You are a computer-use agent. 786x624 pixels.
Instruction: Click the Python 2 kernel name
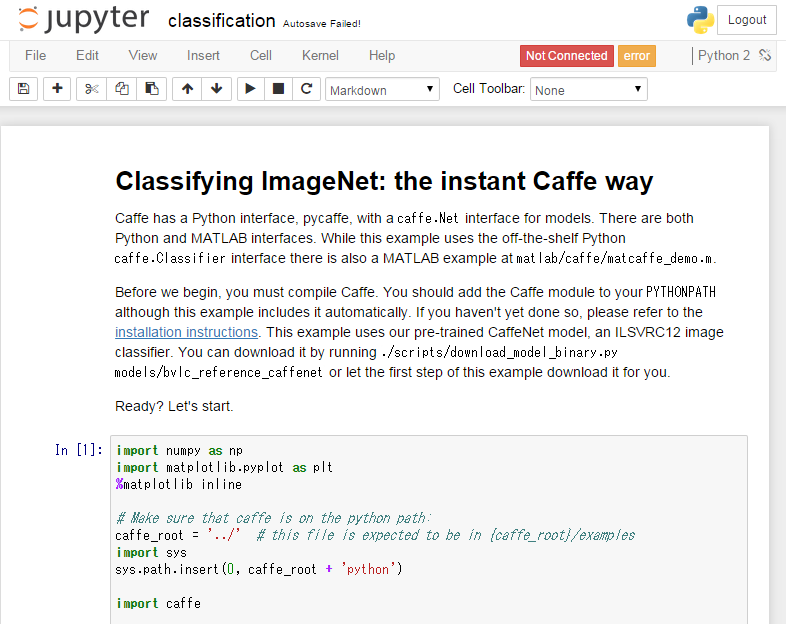pos(724,55)
